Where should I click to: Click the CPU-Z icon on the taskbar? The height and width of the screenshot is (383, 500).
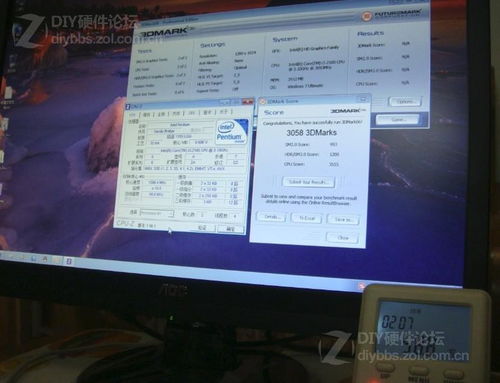69,261
